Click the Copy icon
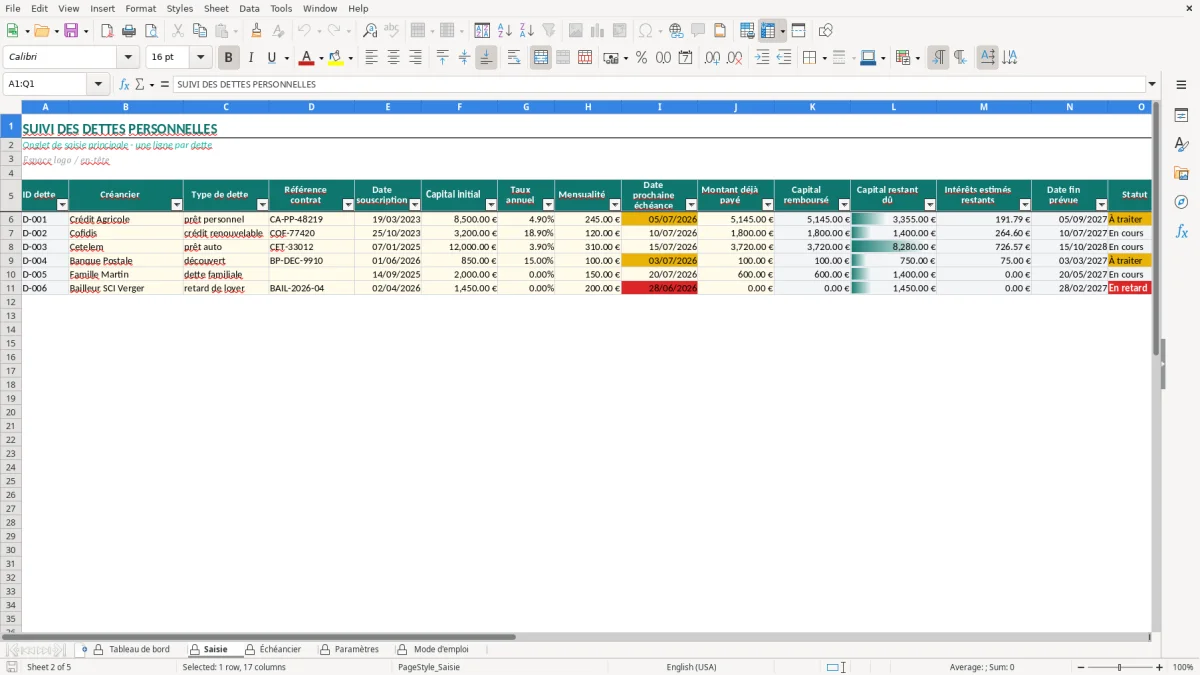This screenshot has width=1200, height=675. (200, 31)
